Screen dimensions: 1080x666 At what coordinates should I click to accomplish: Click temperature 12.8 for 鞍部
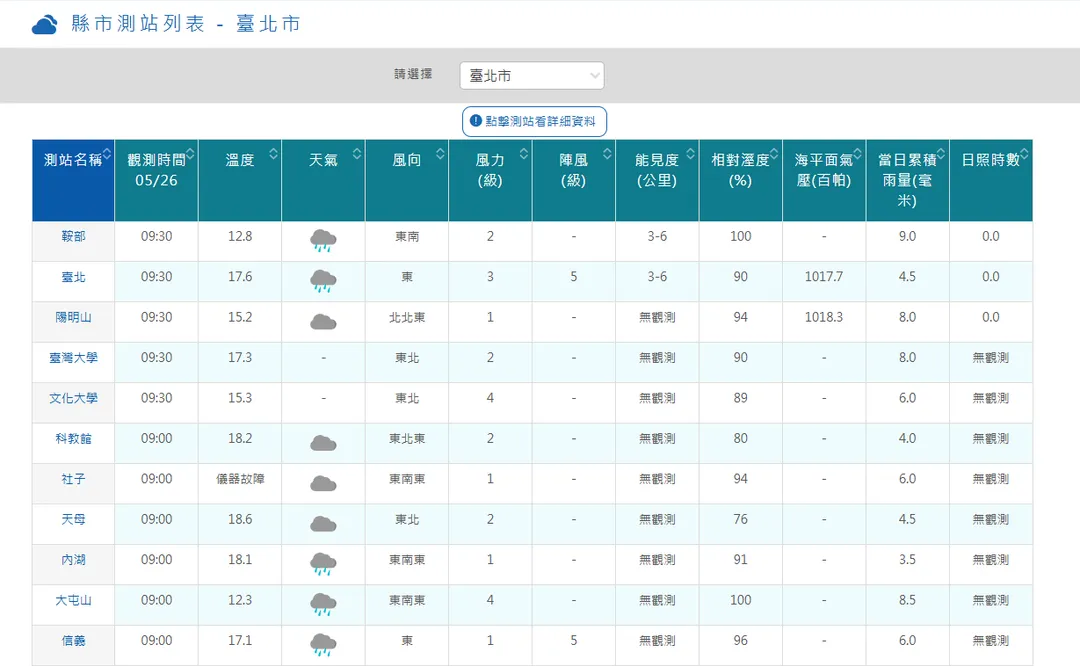point(240,236)
